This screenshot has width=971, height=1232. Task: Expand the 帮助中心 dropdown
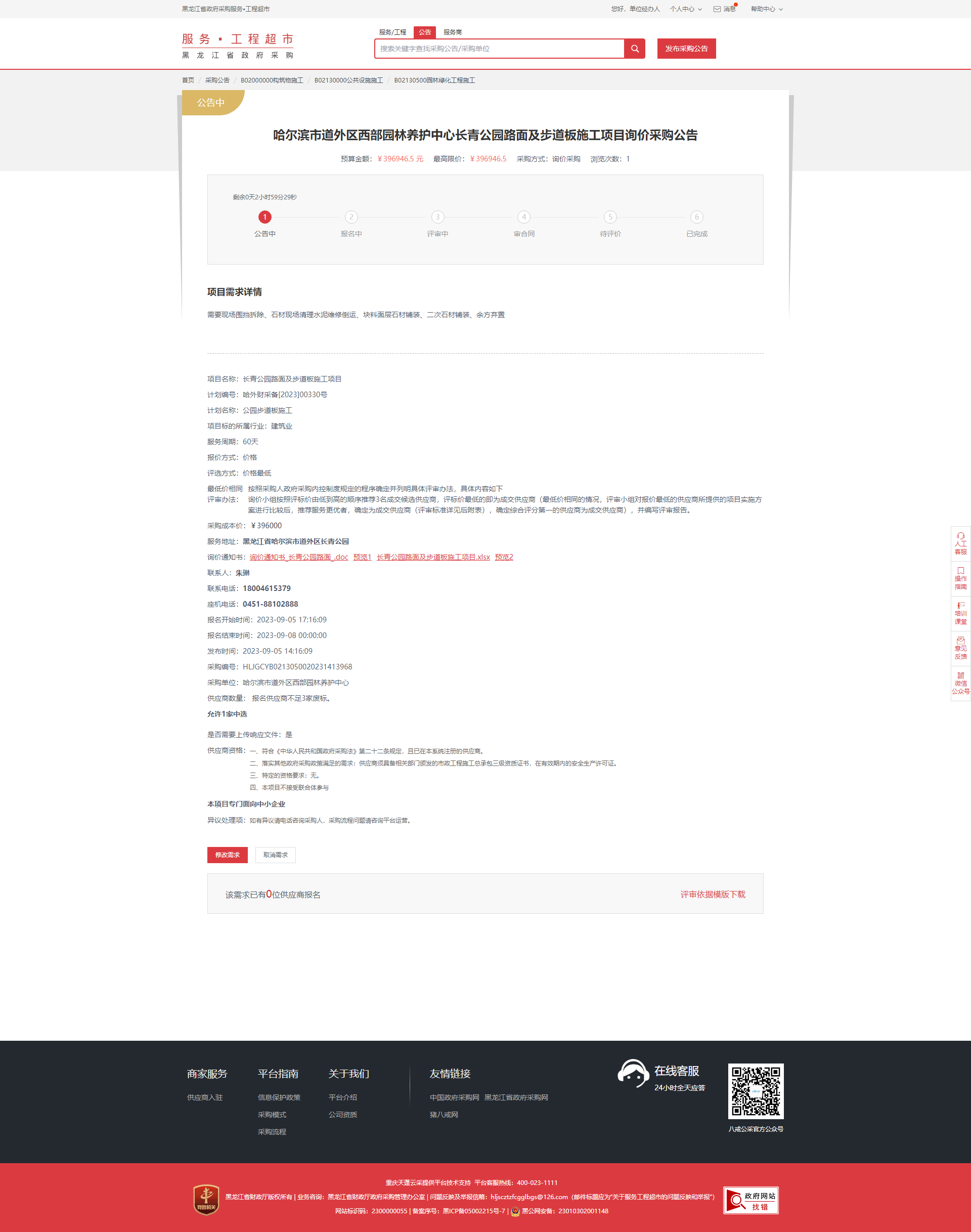coord(766,9)
